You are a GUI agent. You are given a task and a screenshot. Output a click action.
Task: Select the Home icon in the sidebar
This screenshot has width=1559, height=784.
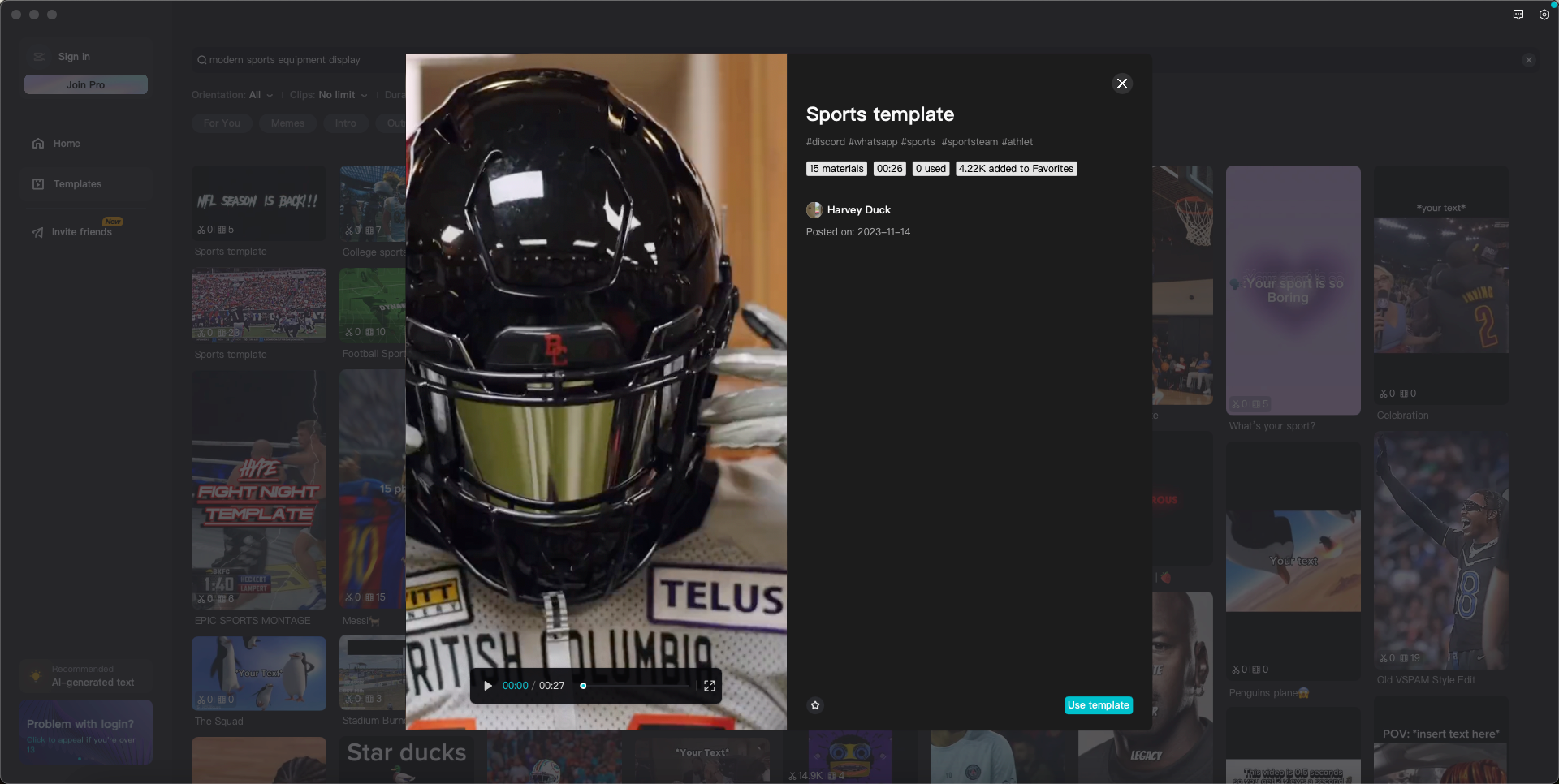(x=38, y=143)
